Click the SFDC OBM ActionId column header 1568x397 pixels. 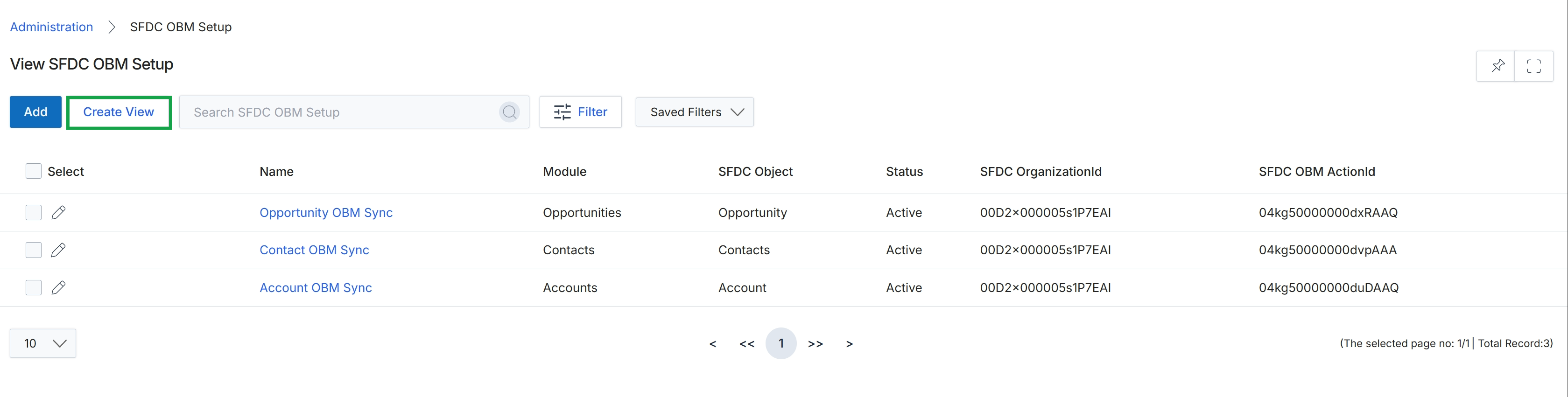[1316, 172]
